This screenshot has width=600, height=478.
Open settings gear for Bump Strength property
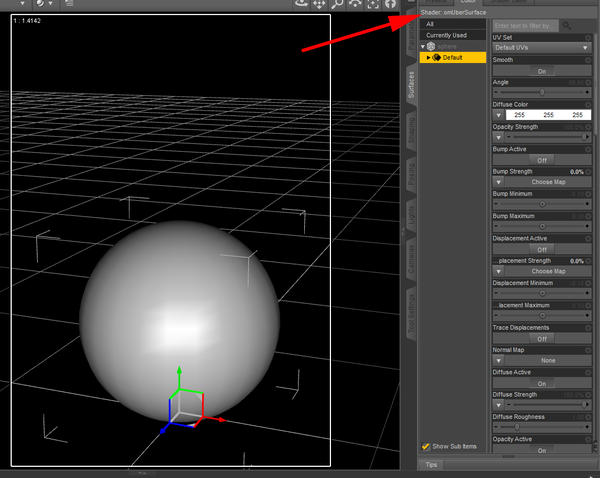click(588, 172)
